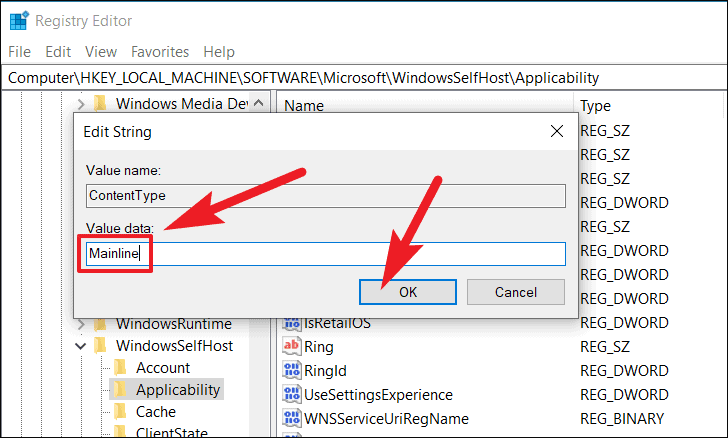Click the UseSettingsExperience DWORD icon

[292, 394]
